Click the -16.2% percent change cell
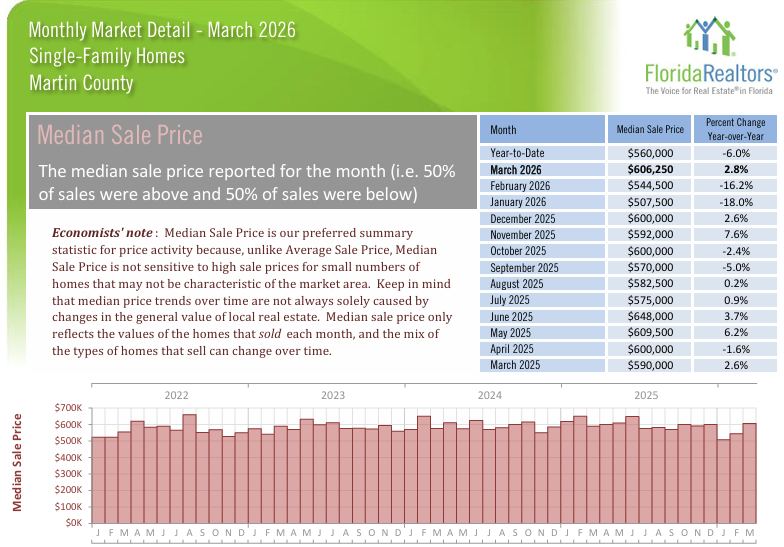Image resolution: width=784 pixels, height=547 pixels. [736, 186]
